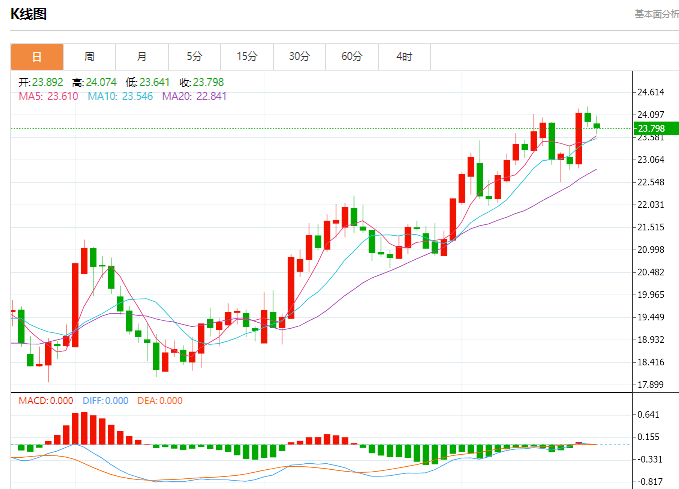Screen dimensions: 679x489
Task: Open the 基本面分析 link
Action: click(x=656, y=14)
